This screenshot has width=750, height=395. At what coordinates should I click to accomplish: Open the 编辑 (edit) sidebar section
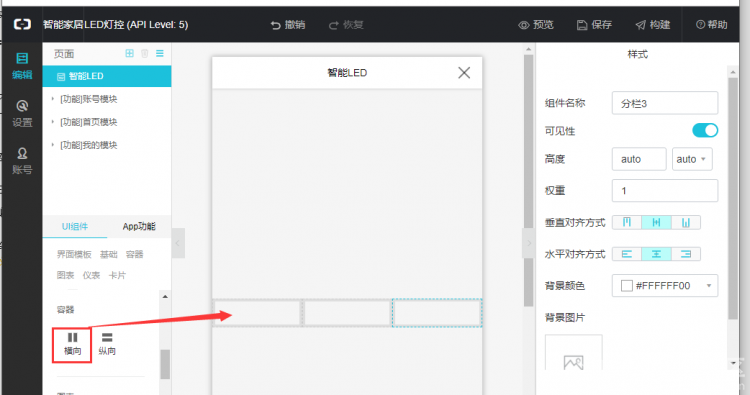(x=22, y=66)
